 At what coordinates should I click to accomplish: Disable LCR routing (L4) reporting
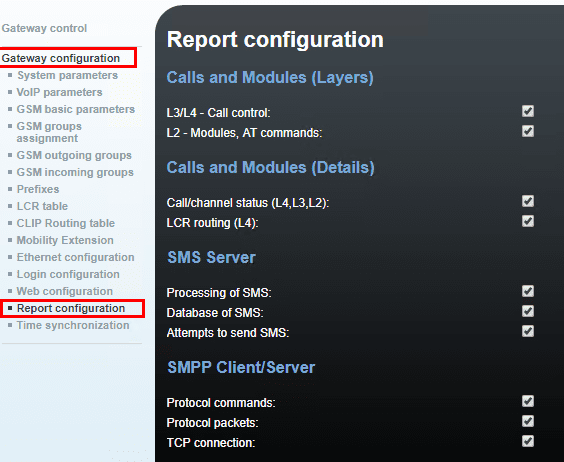click(x=528, y=221)
